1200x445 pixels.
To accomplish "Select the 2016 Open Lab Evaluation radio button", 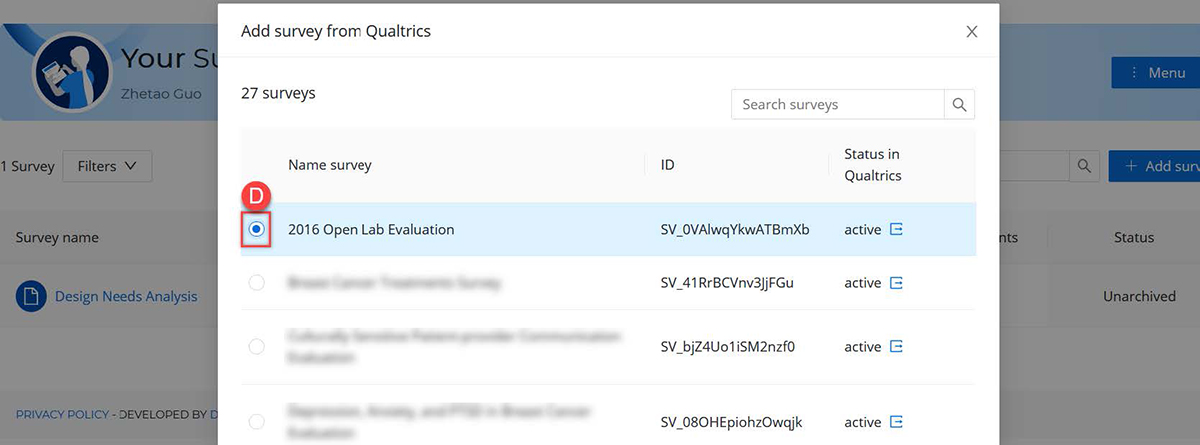I will point(257,230).
